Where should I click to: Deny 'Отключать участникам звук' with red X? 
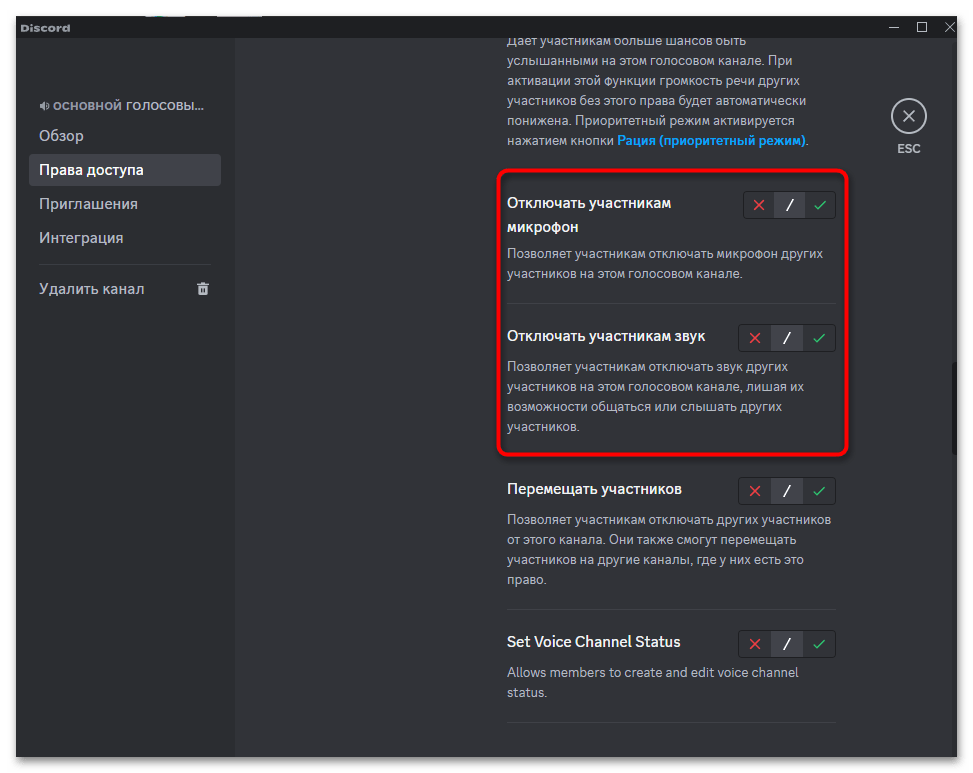[755, 338]
